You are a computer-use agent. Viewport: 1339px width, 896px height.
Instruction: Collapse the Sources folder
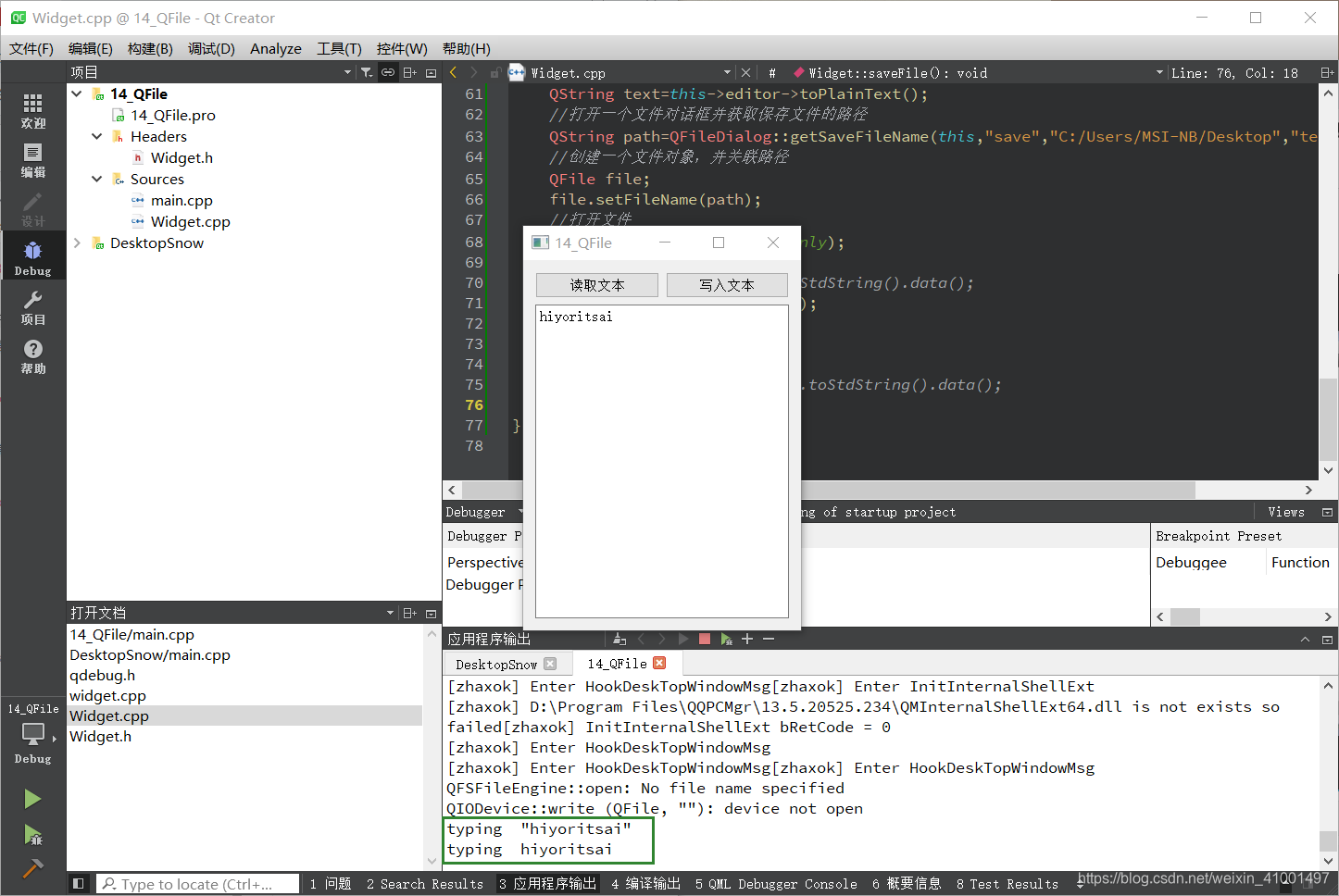point(96,179)
